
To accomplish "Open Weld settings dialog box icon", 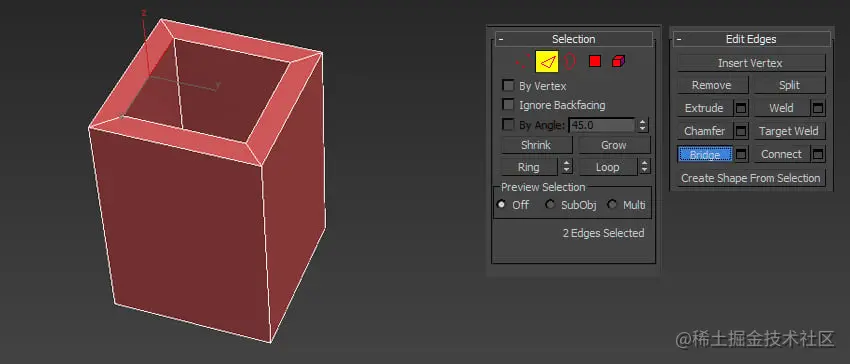I will (818, 108).
